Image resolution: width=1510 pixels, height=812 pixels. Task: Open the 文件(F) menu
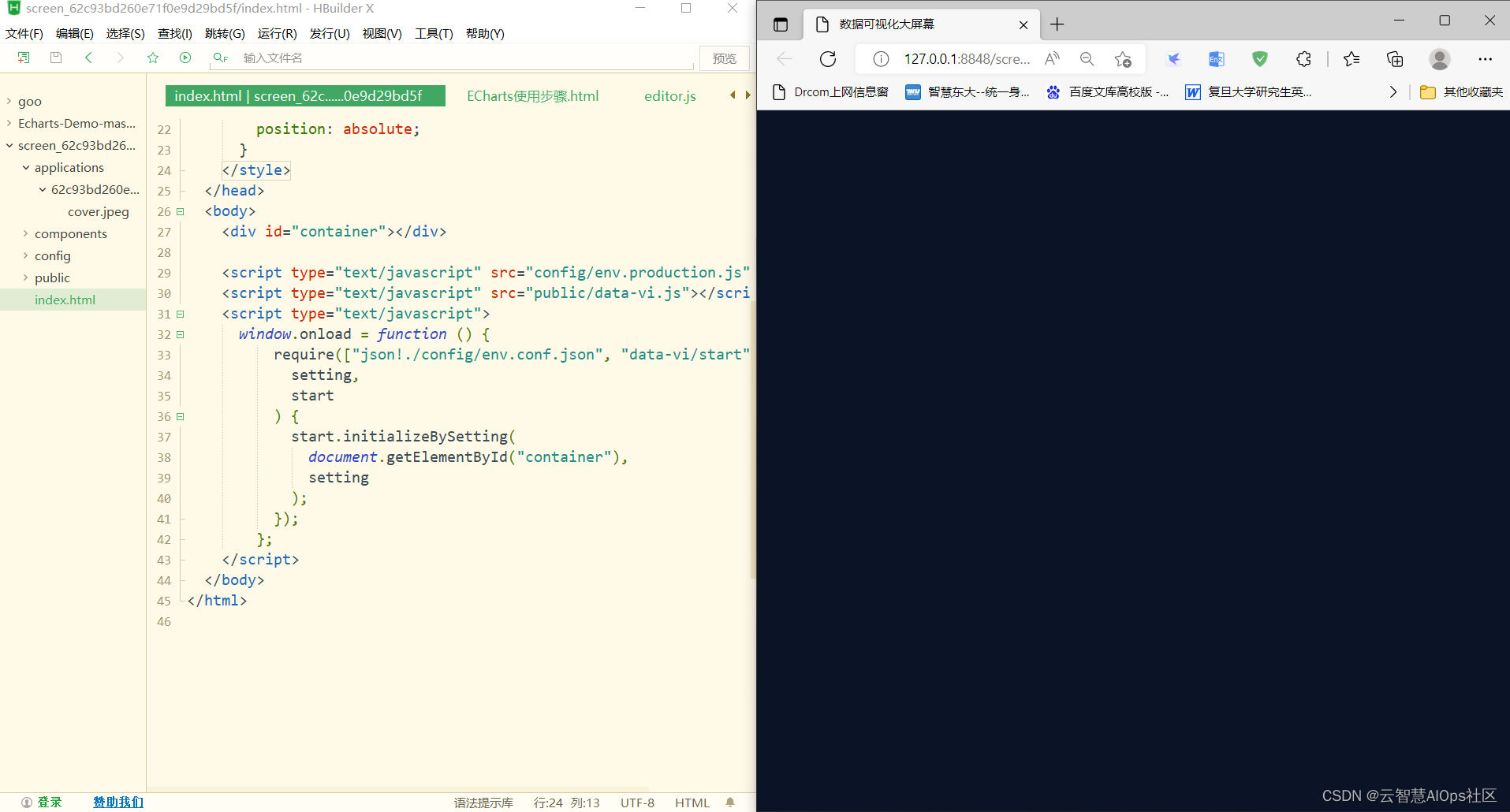point(24,33)
